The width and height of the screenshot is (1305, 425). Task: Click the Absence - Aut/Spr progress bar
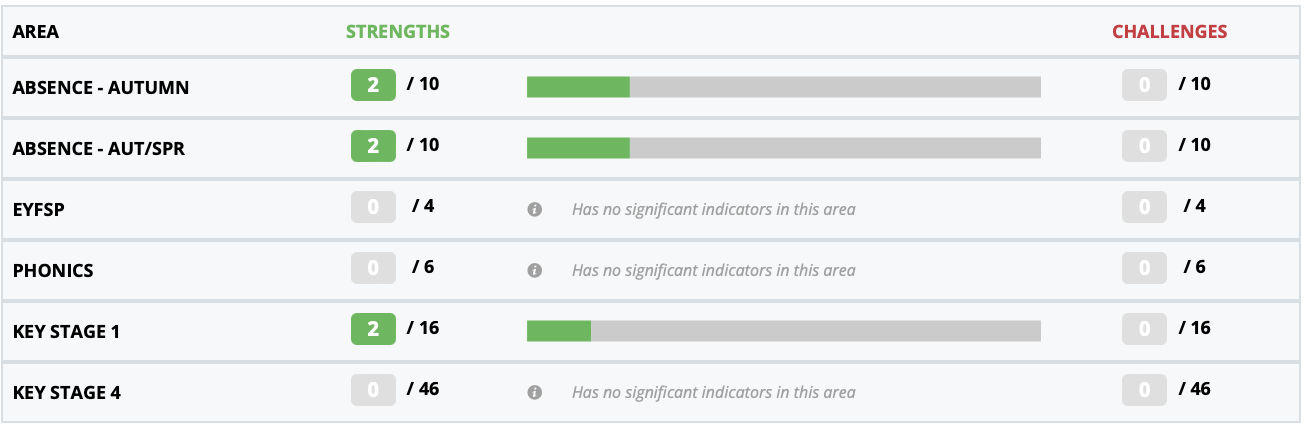784,148
